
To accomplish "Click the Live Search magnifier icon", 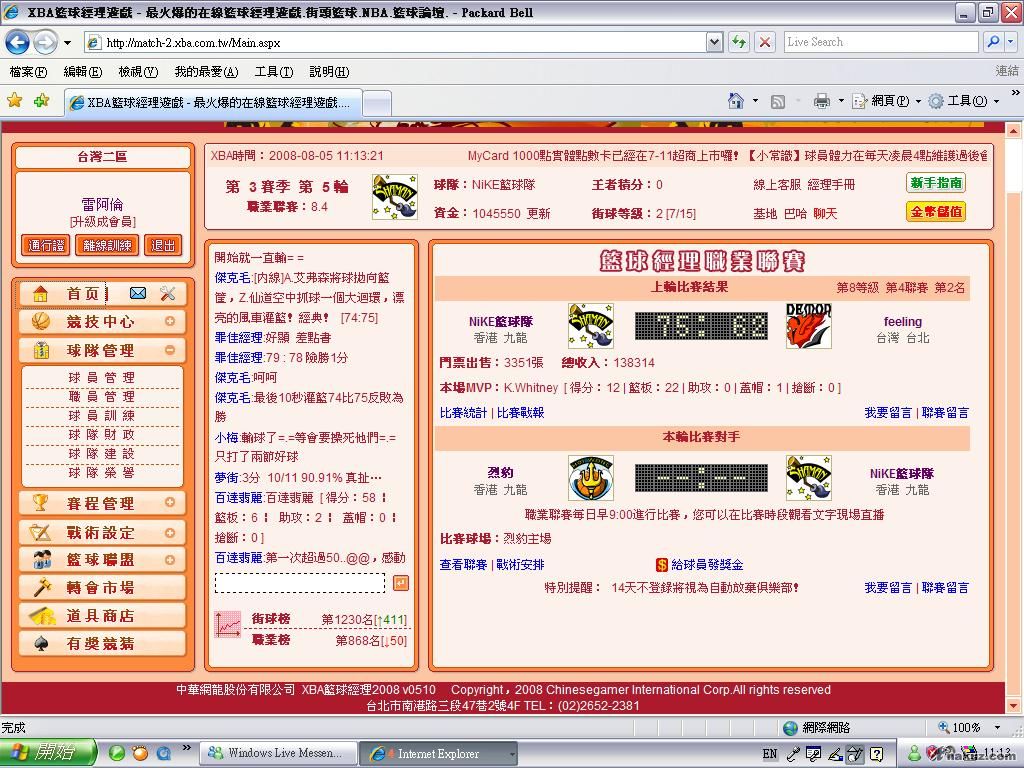I will click(993, 42).
